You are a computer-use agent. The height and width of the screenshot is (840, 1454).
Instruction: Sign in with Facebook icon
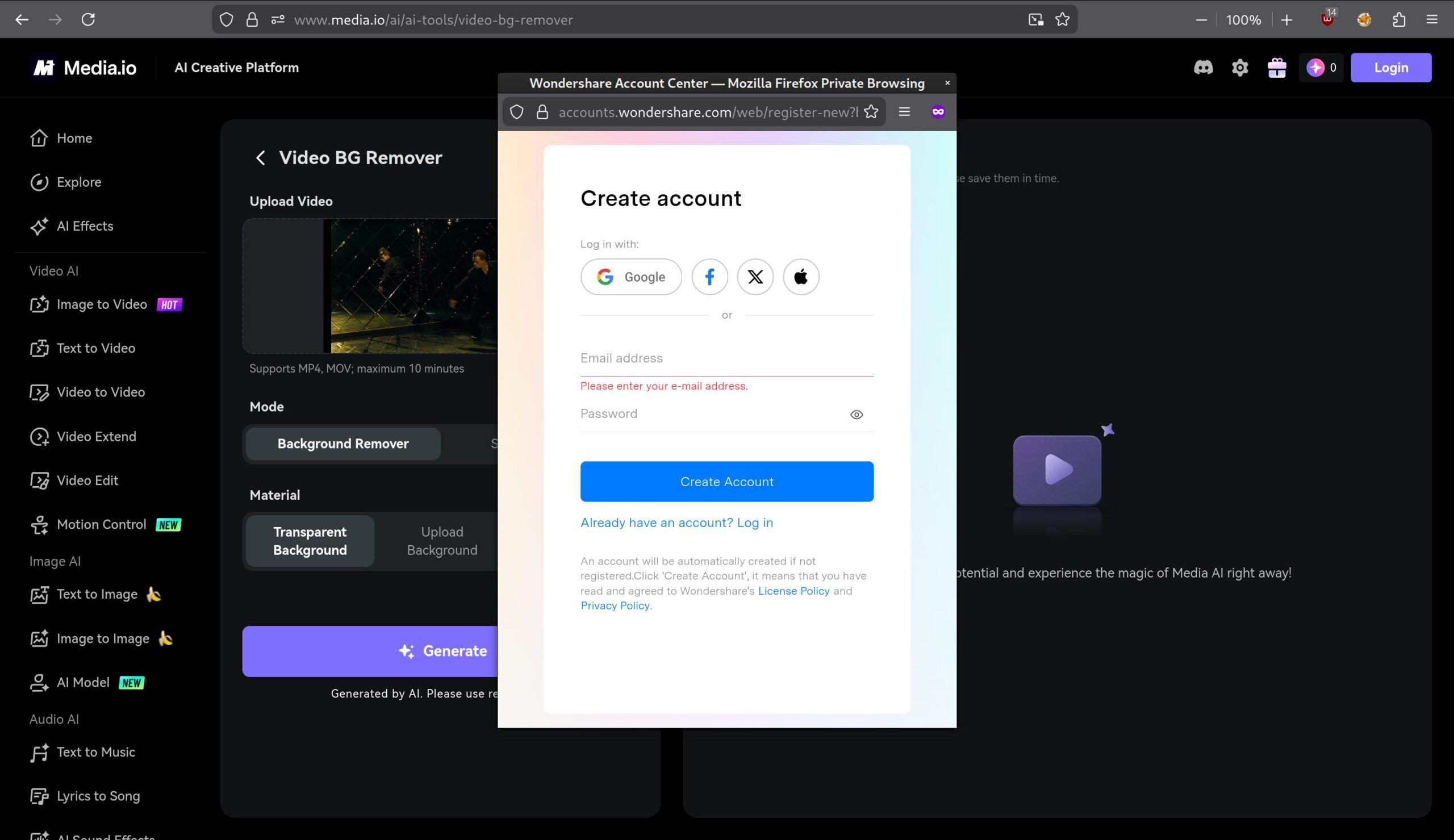click(x=709, y=277)
